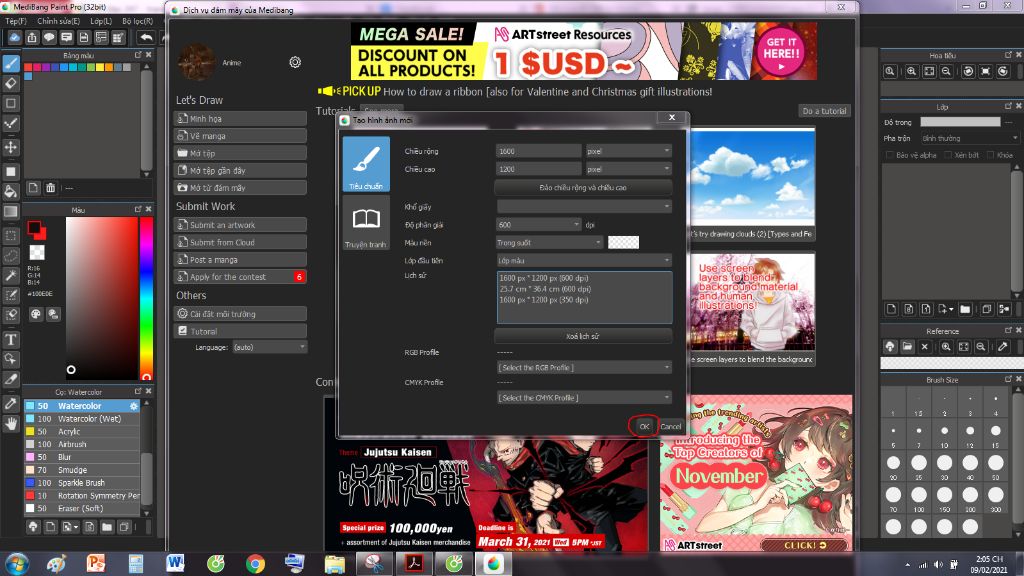Click OK in new image dialog

[x=644, y=426]
